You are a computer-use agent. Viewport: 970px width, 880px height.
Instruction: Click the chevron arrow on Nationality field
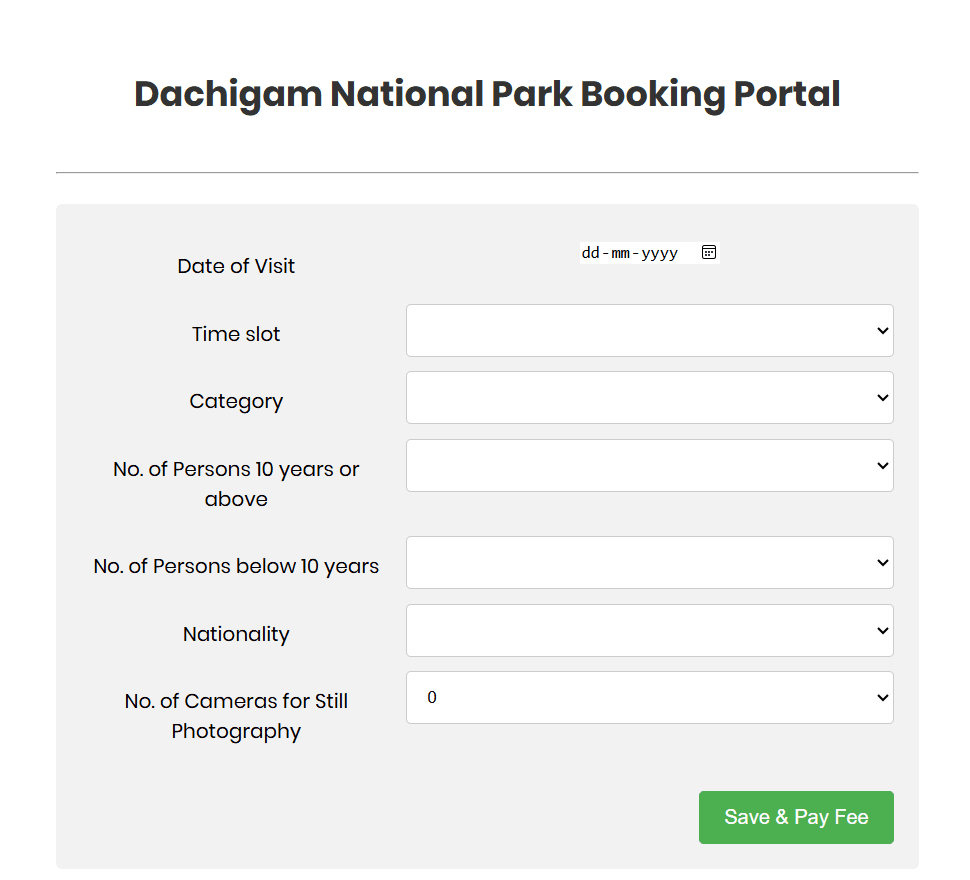(x=882, y=631)
